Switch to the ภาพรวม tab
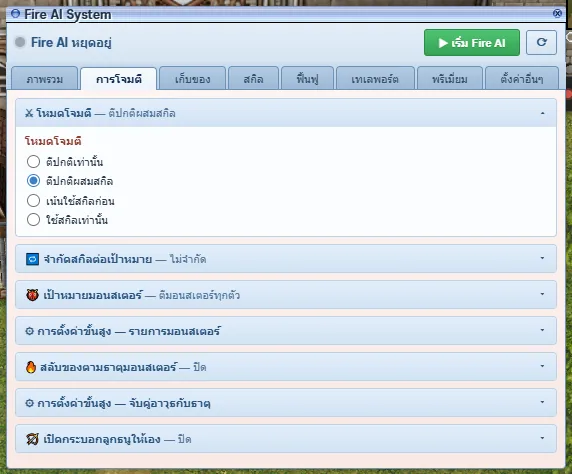The height and width of the screenshot is (474, 572). pos(45,78)
